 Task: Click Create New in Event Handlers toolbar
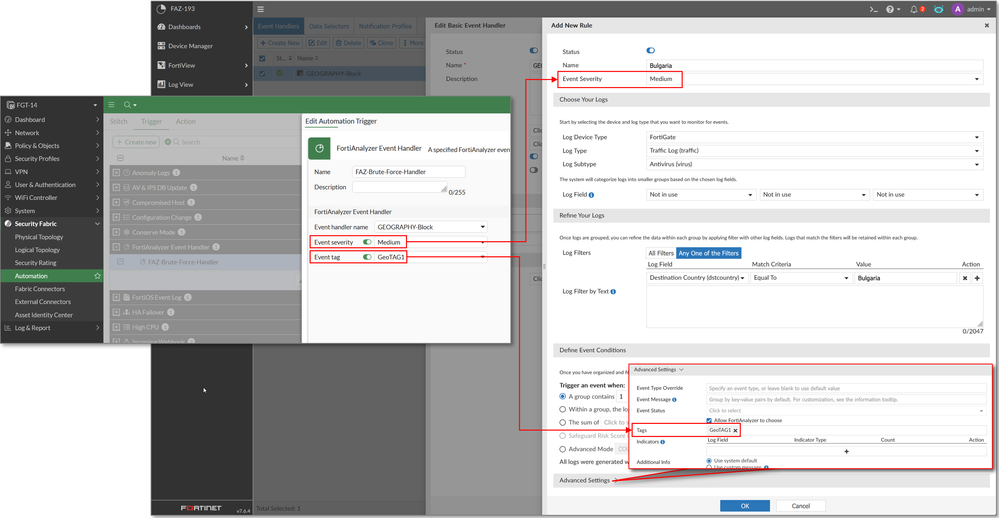280,43
